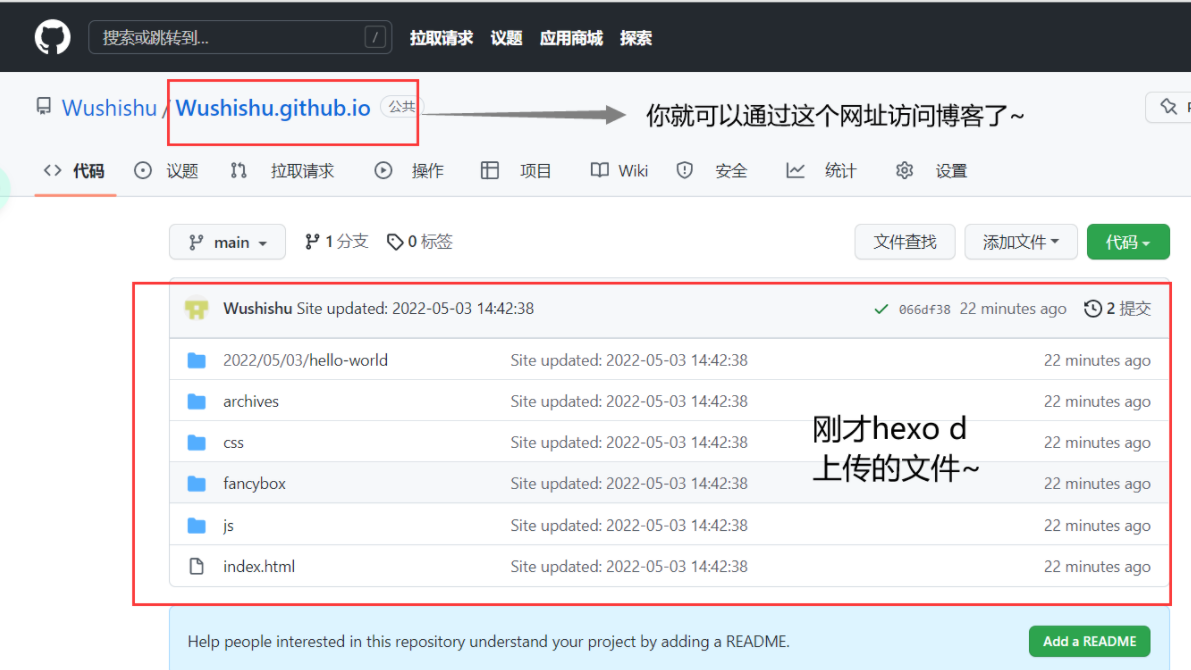Open the Wushishu profile link
This screenshot has height=670, width=1191.
click(109, 107)
